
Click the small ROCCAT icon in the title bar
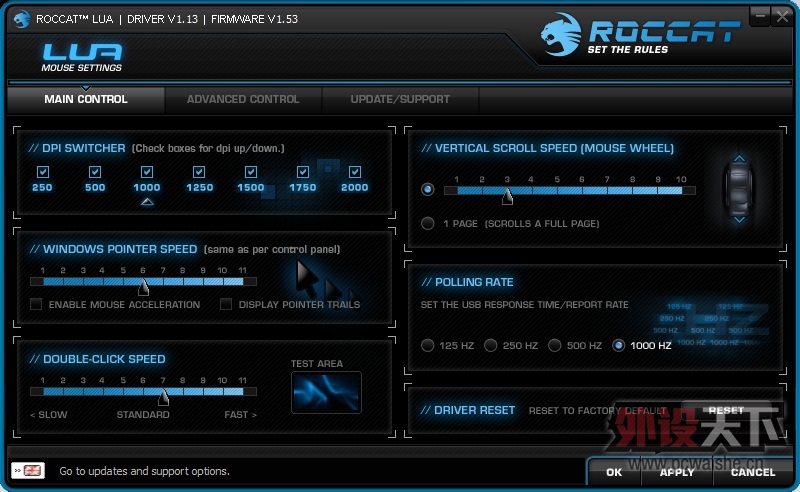point(21,19)
